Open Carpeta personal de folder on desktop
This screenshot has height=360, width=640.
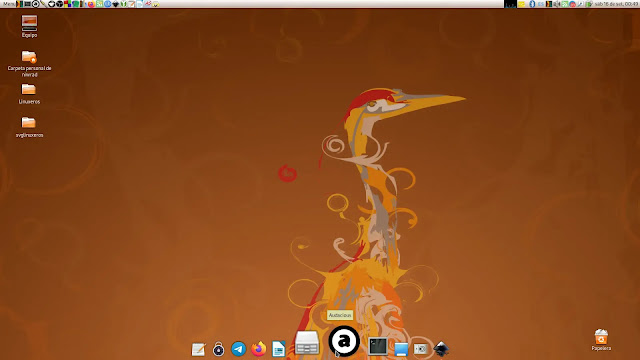tap(29, 64)
